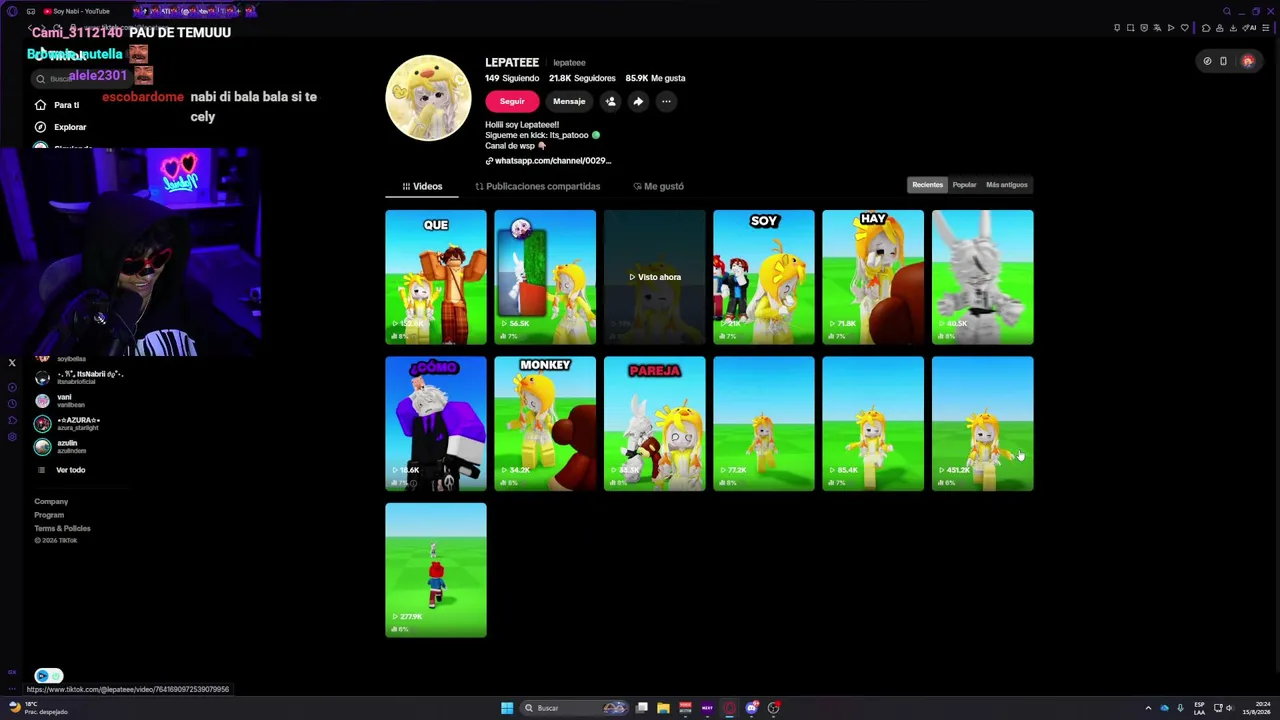Open the browser account profile icon

[x=1219, y=28]
